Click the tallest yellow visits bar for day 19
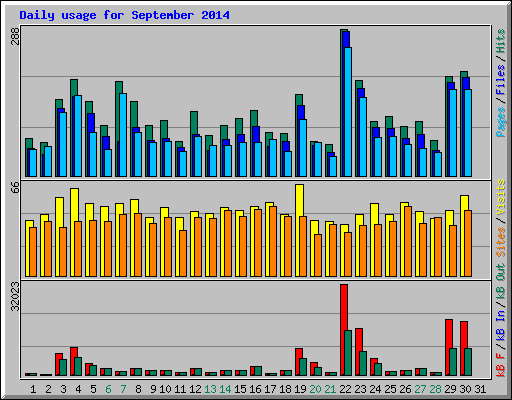512x400 pixels. pos(299,230)
